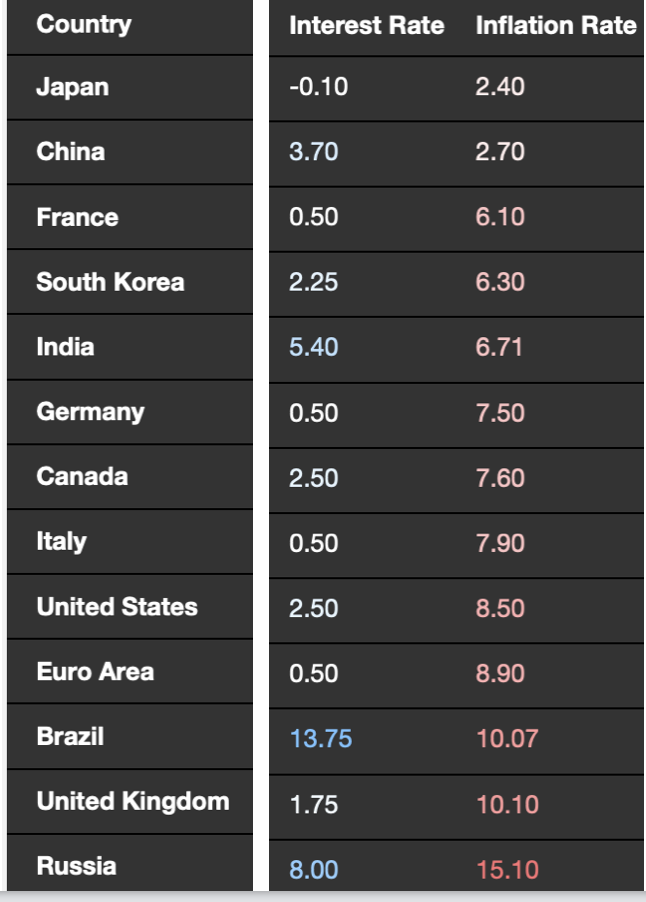Image resolution: width=646 pixels, height=902 pixels.
Task: Open the France row link
Action: (77, 217)
